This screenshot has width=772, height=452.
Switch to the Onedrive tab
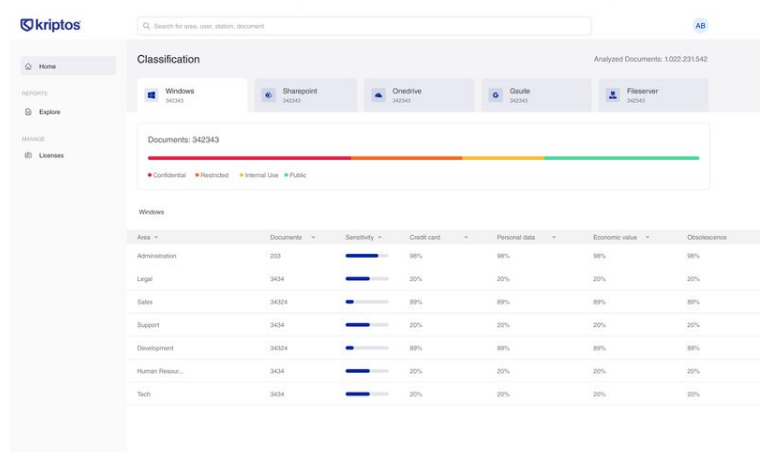click(x=417, y=95)
